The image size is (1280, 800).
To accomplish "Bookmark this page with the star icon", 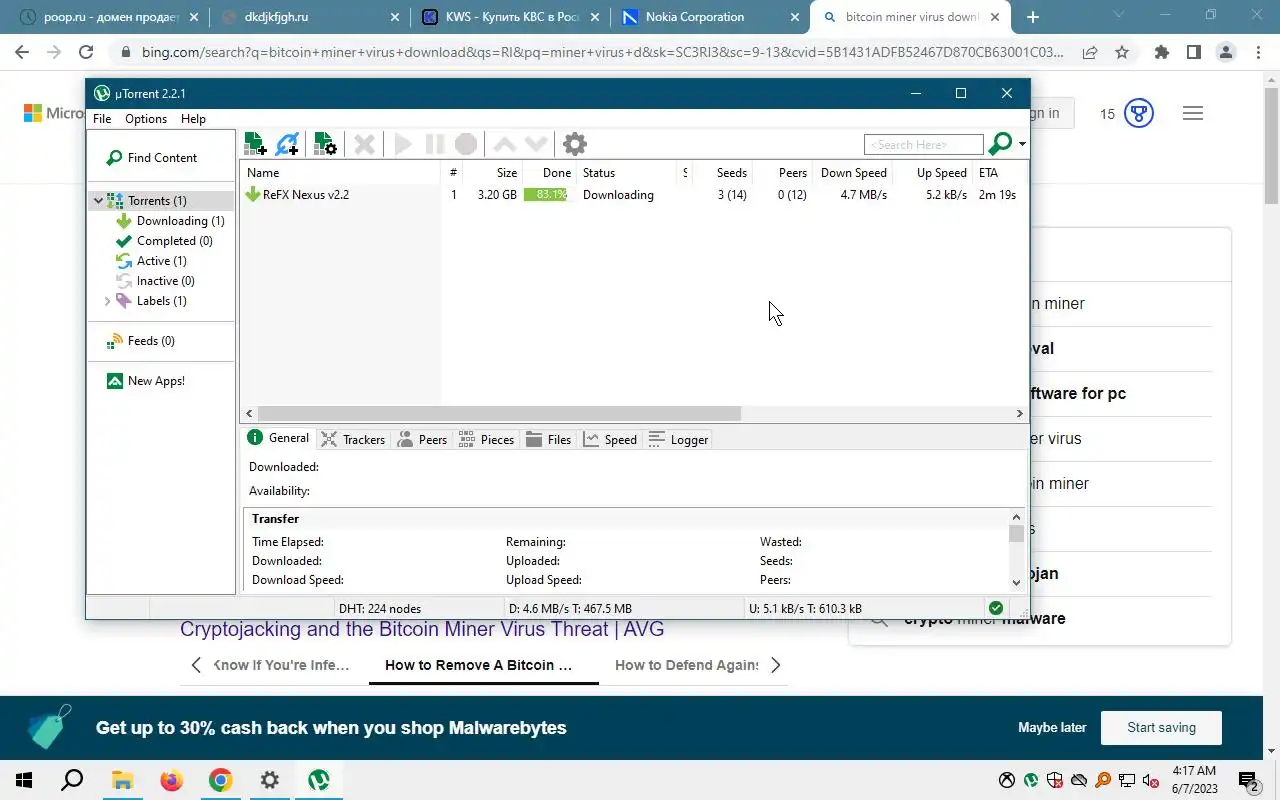I will pos(1122,52).
